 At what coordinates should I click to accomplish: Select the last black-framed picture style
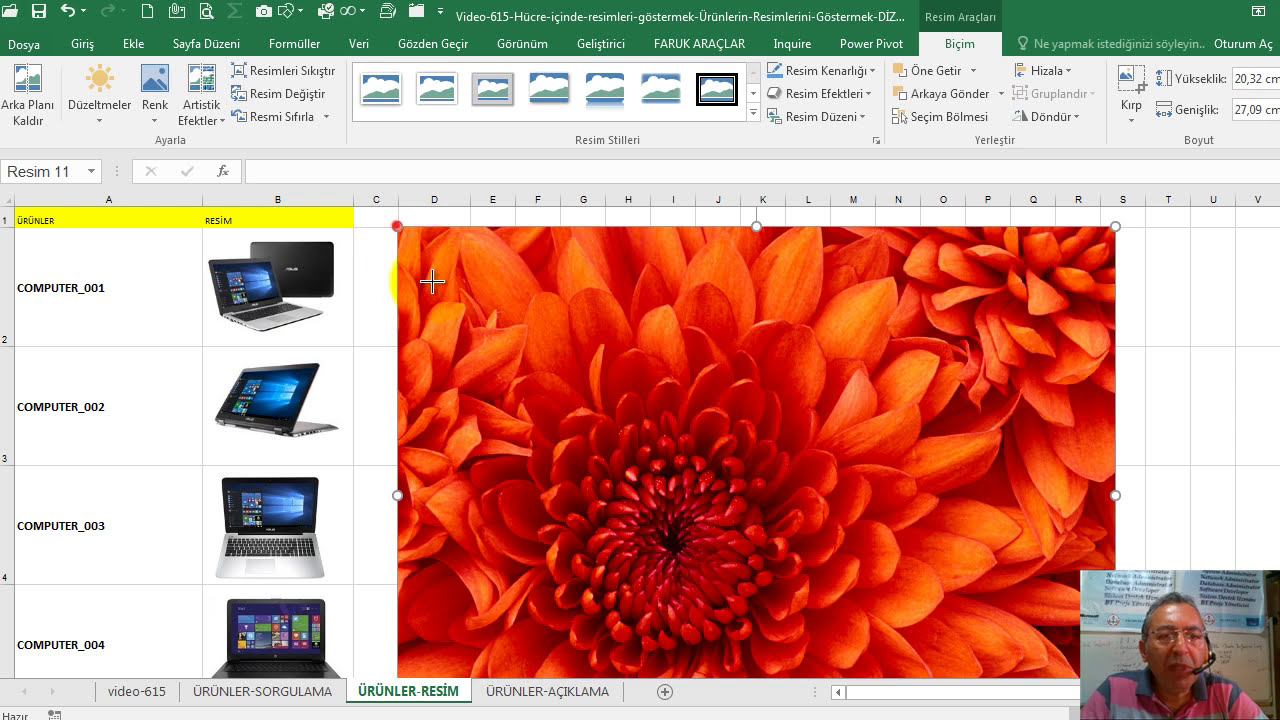717,89
